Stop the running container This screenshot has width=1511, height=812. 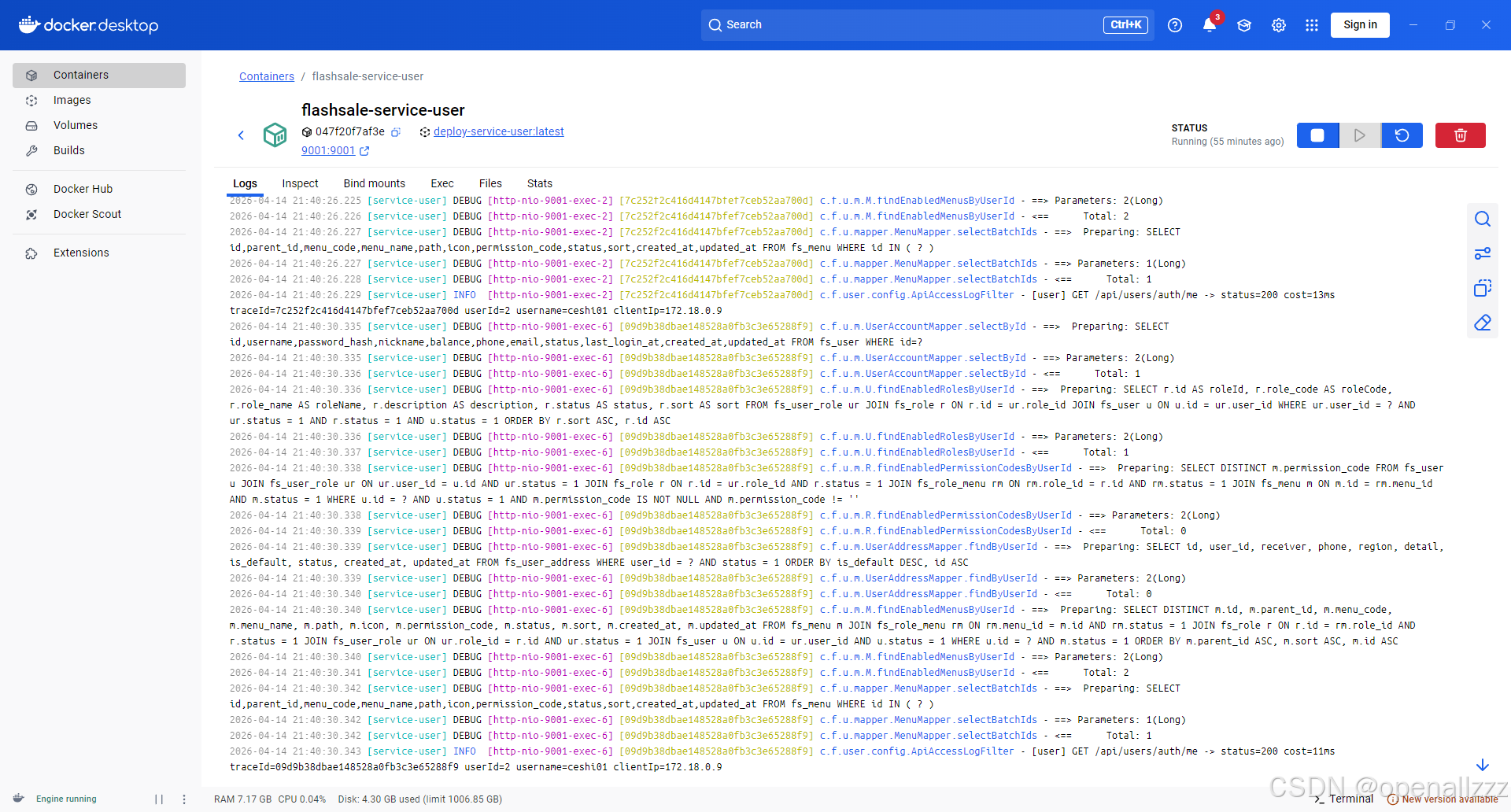[x=1317, y=135]
